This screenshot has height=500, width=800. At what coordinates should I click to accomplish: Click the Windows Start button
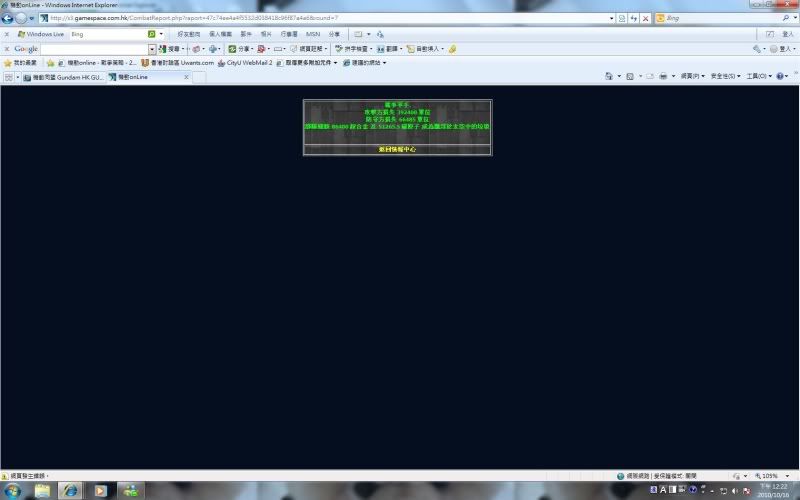13,490
